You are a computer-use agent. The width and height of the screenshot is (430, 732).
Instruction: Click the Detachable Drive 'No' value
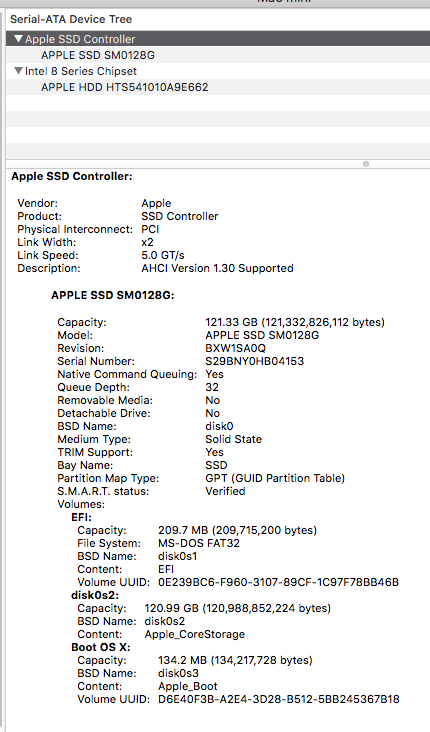[212, 414]
